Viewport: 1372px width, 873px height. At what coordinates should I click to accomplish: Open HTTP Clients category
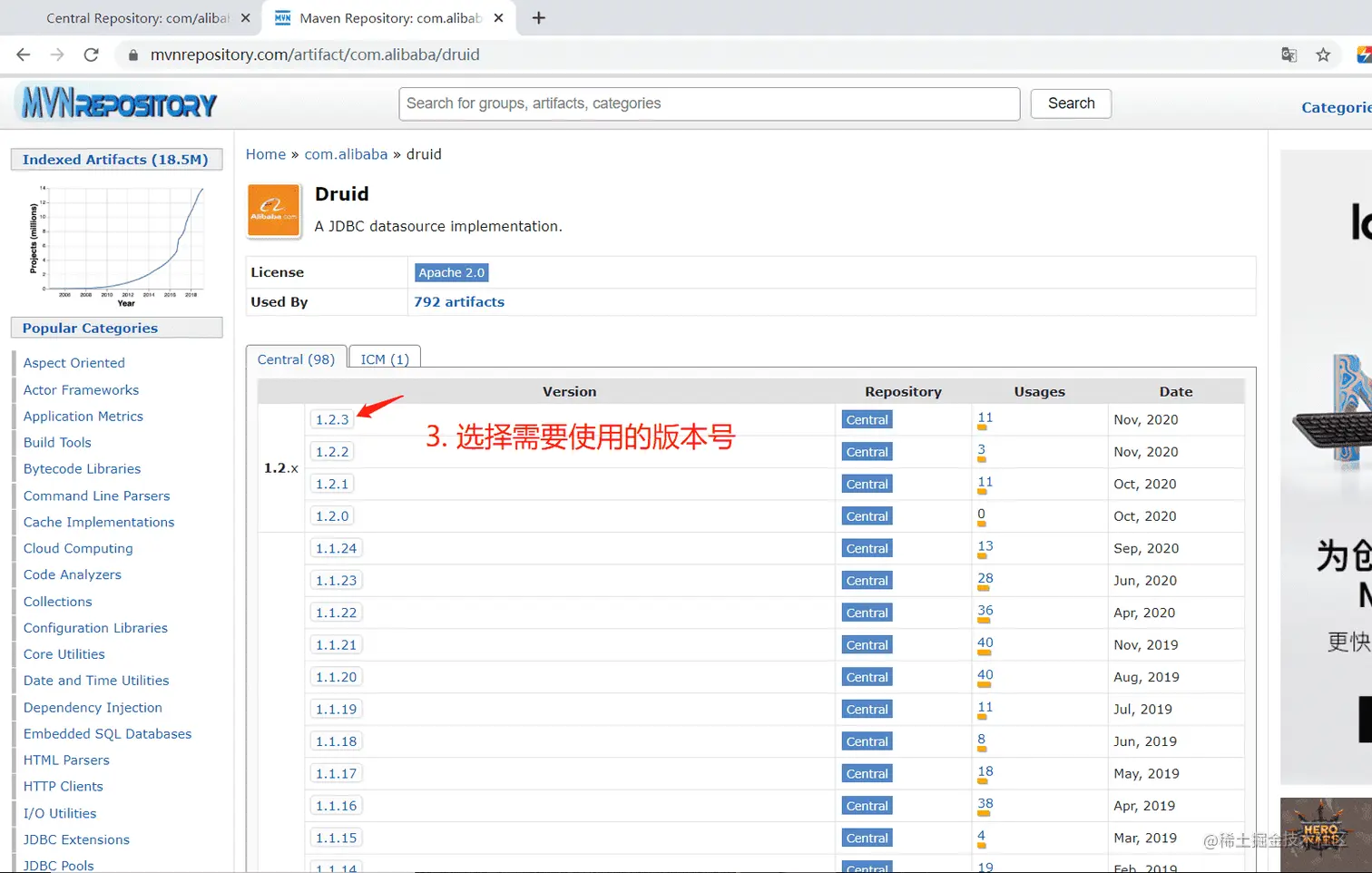tap(63, 787)
